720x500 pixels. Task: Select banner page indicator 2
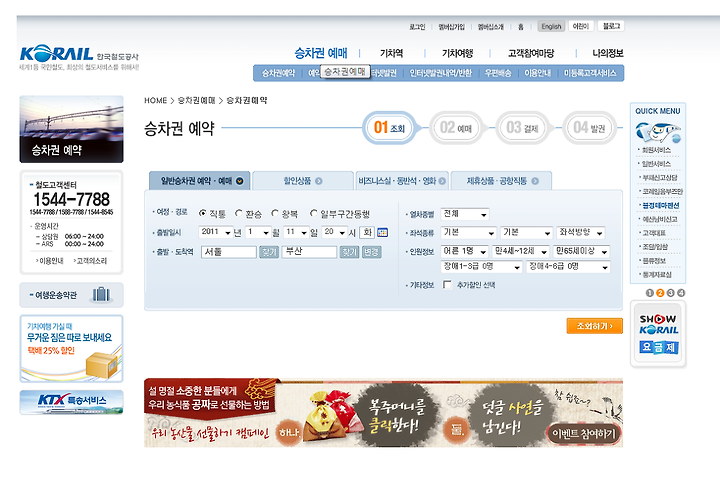660,293
